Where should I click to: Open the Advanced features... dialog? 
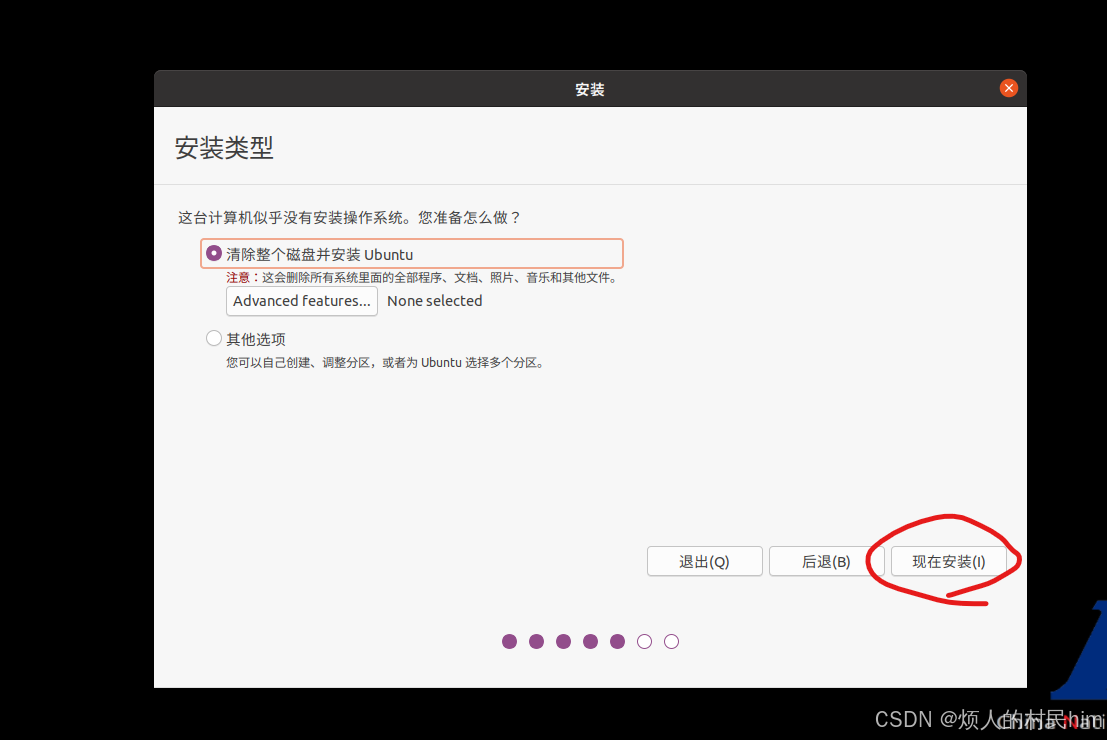coord(302,301)
